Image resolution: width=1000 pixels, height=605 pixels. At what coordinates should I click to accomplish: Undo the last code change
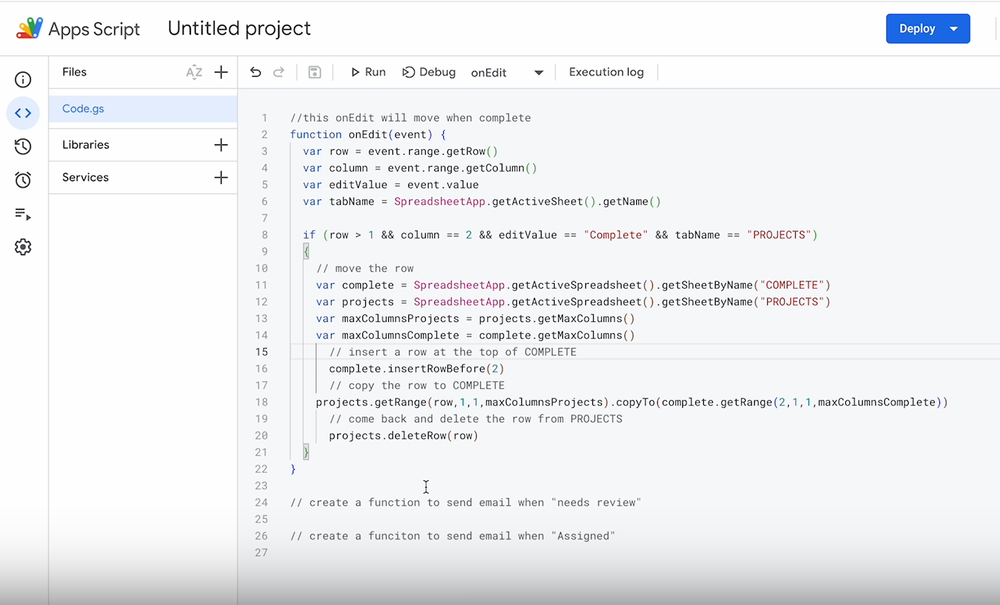point(256,71)
